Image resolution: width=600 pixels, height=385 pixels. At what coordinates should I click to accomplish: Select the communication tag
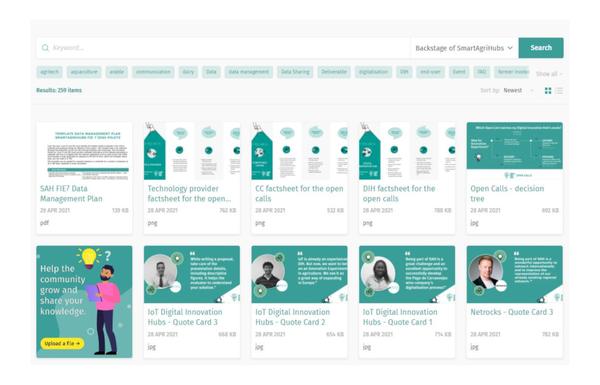153,72
